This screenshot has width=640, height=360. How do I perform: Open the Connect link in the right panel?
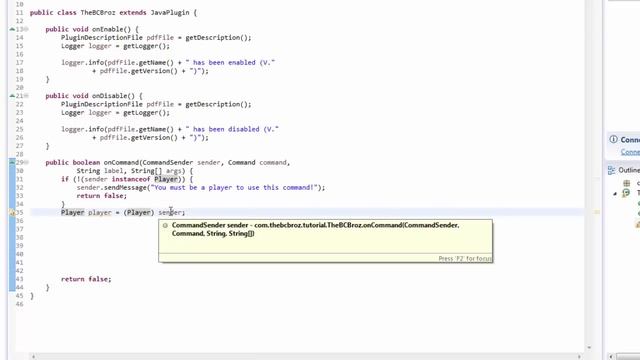[x=630, y=152]
